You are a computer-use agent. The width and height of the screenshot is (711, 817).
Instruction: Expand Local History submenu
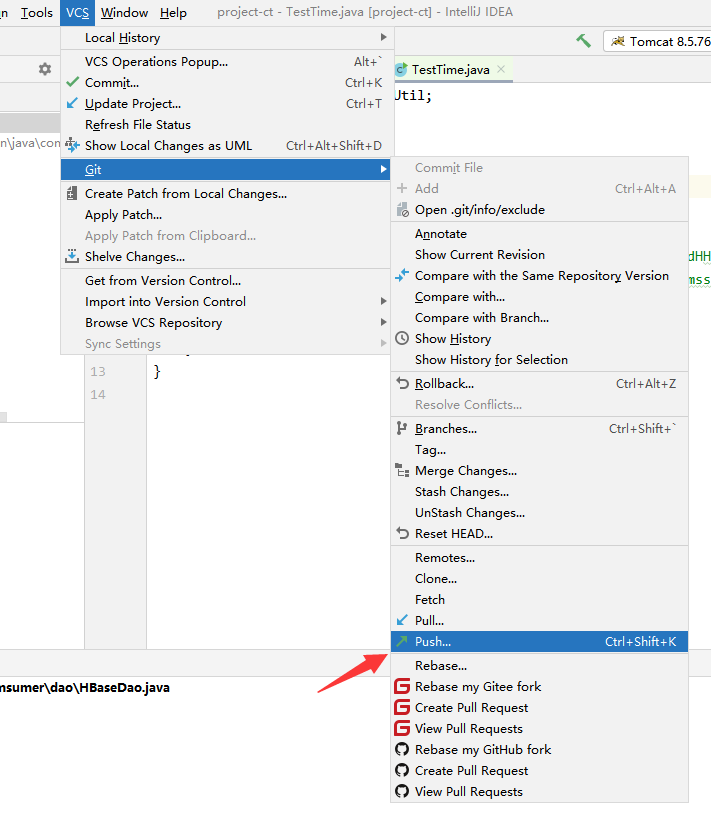tap(226, 38)
